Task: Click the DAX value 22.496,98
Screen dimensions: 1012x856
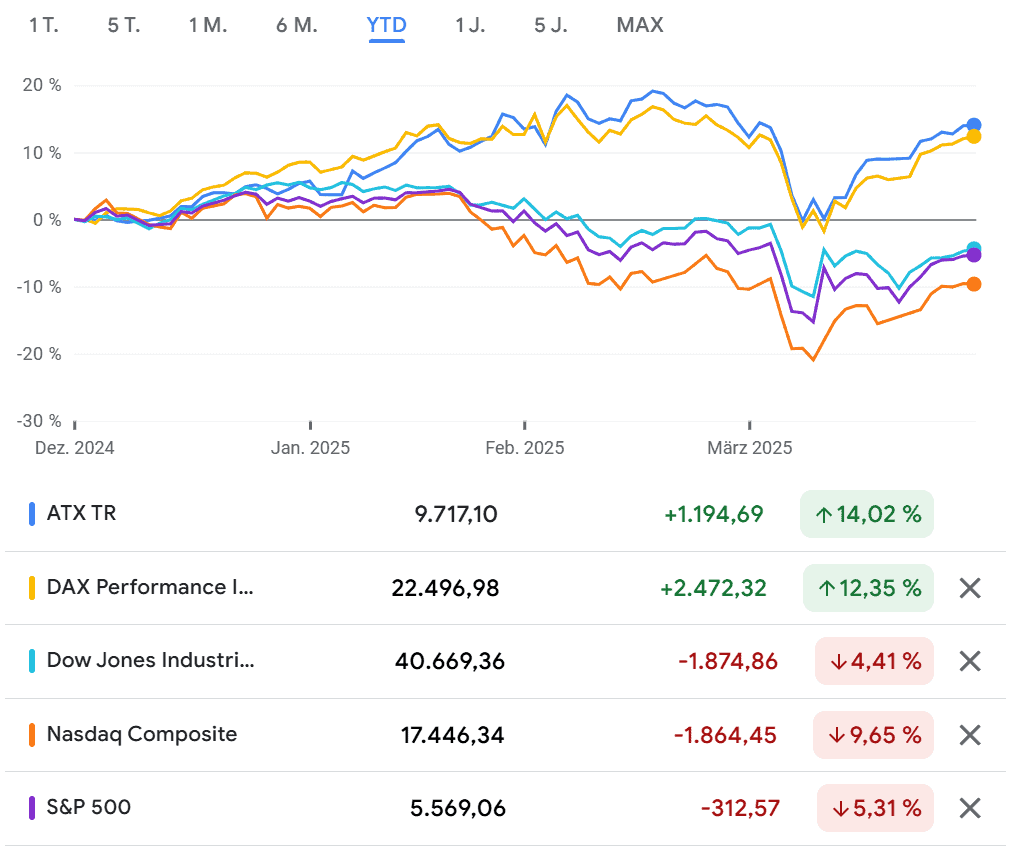Action: [445, 588]
